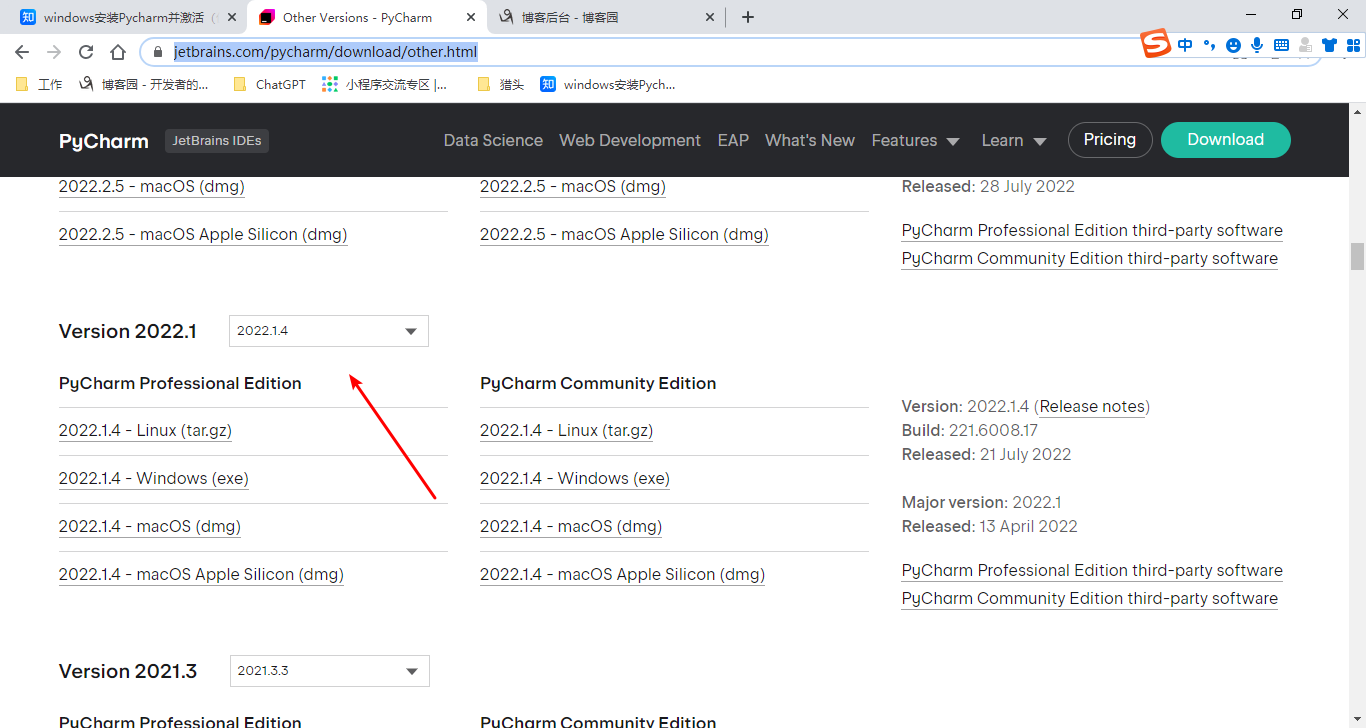The width and height of the screenshot is (1366, 728).
Task: Close the windows安装Pycharm并激活 tab
Action: (x=231, y=17)
